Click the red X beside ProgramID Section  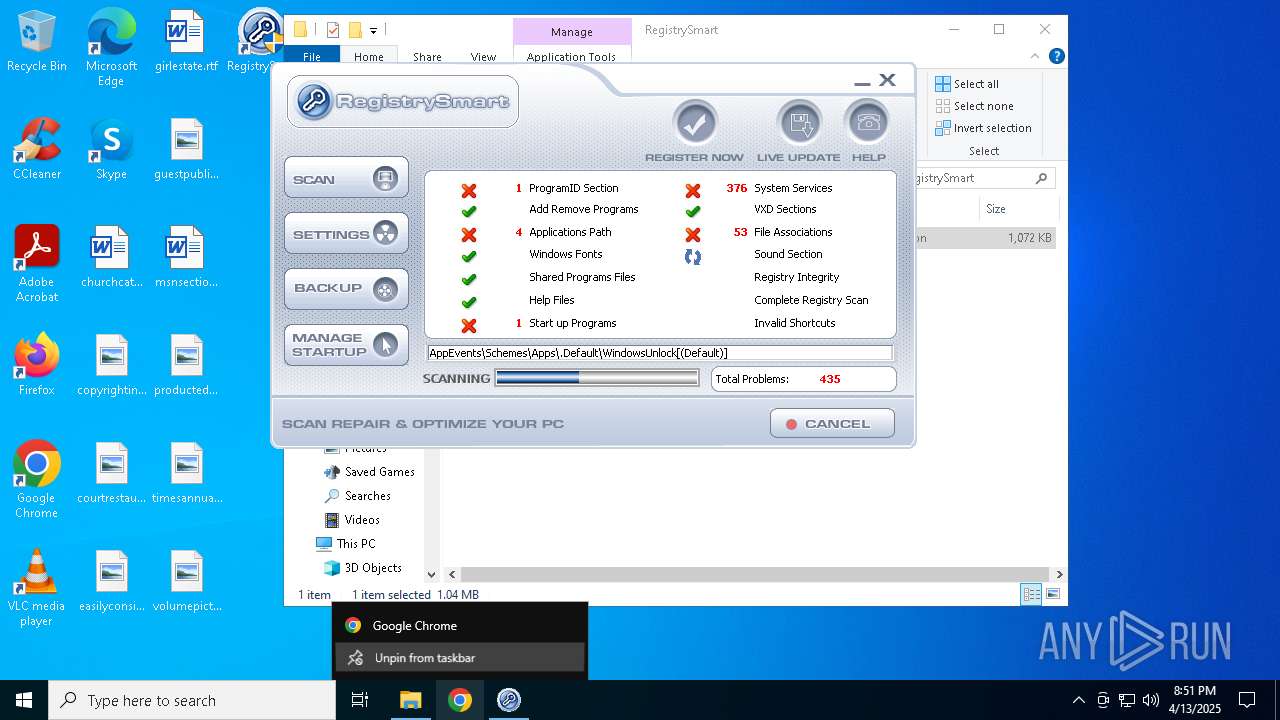click(x=468, y=189)
